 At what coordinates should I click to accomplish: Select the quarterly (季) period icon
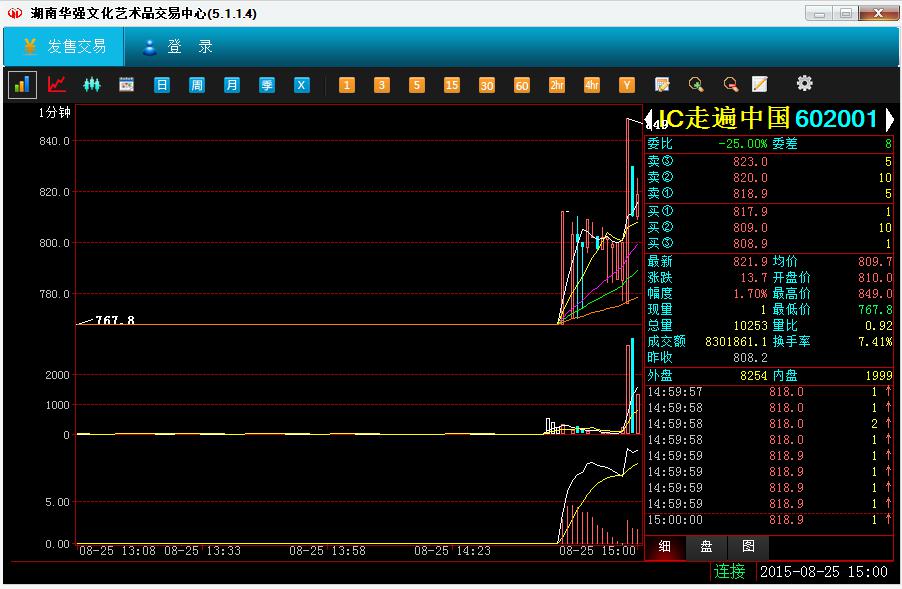(267, 85)
